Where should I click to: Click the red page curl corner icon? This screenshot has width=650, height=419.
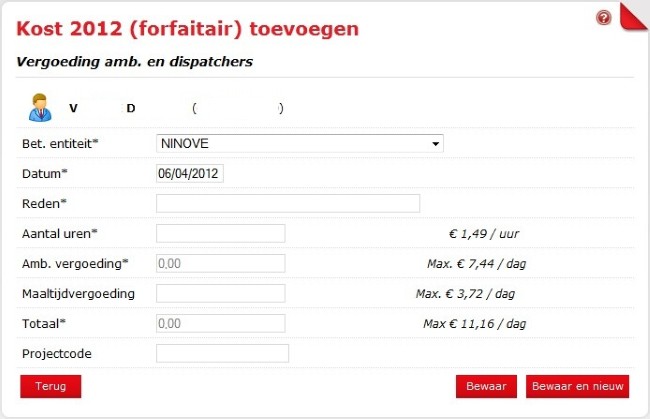[x=634, y=17]
